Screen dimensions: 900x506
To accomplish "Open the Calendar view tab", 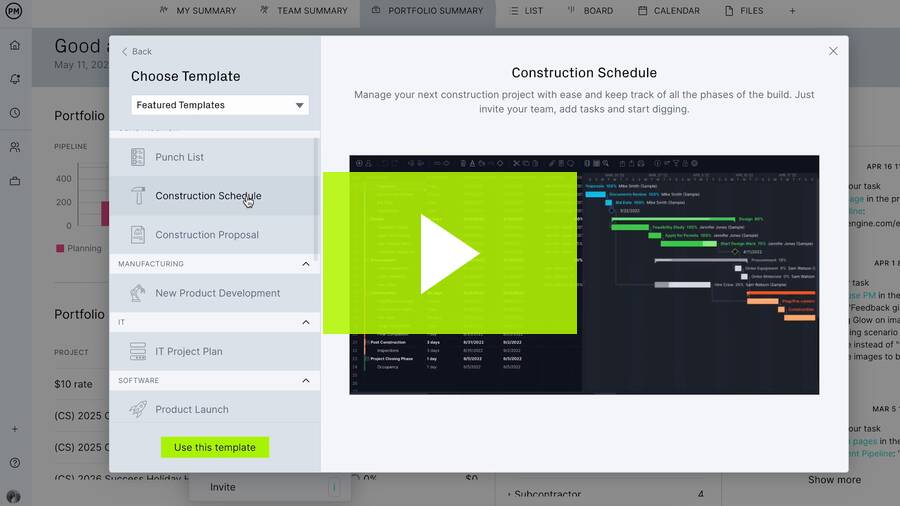I will click(669, 11).
